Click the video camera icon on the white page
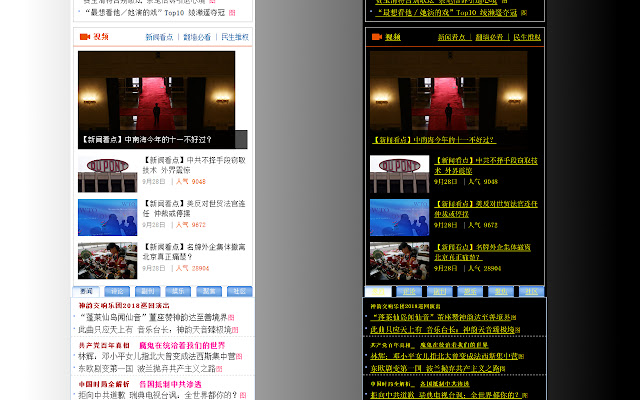Viewport: 640px width, 400px height. click(85, 37)
